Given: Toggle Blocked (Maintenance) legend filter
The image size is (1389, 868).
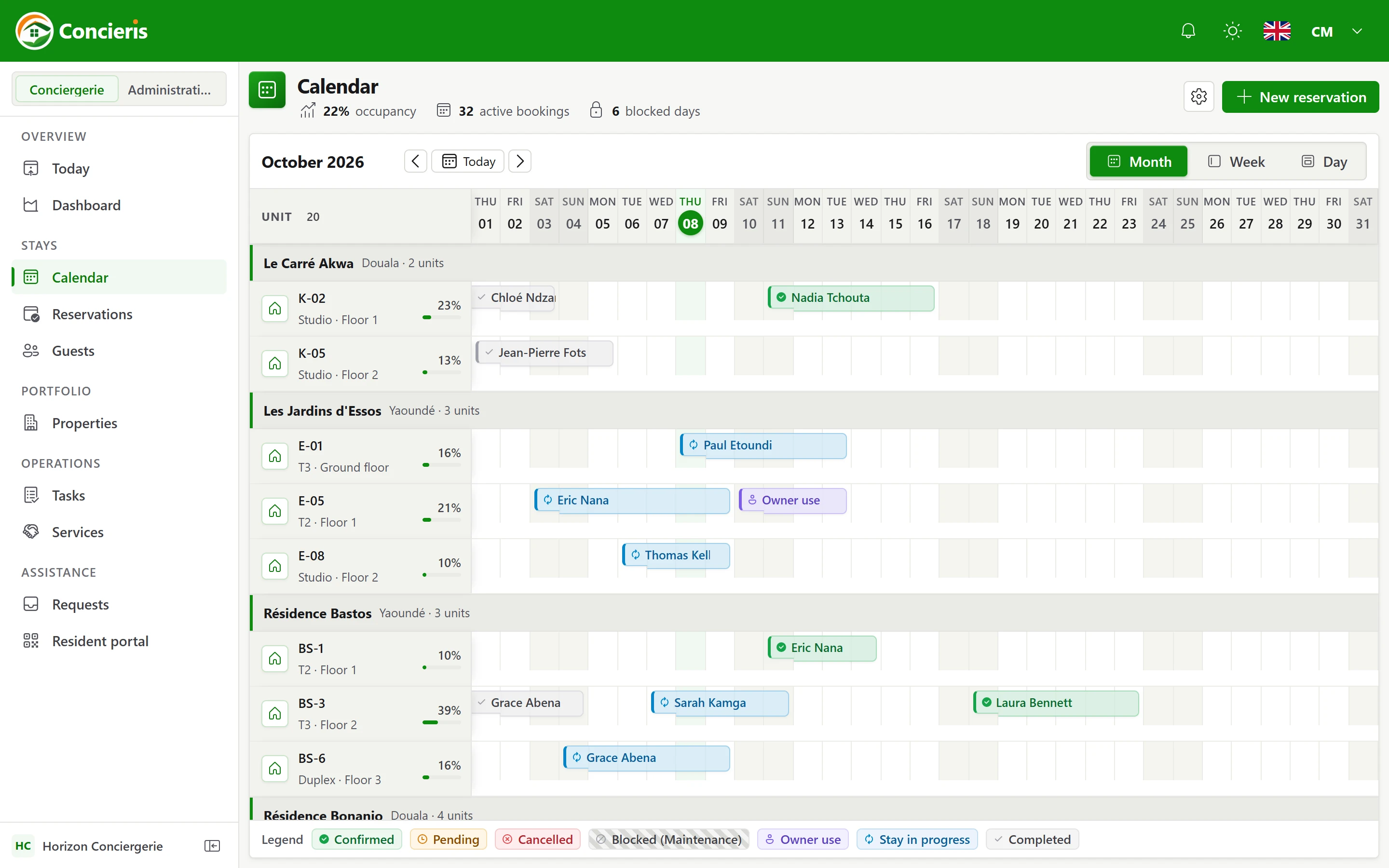Looking at the screenshot, I should (668, 839).
